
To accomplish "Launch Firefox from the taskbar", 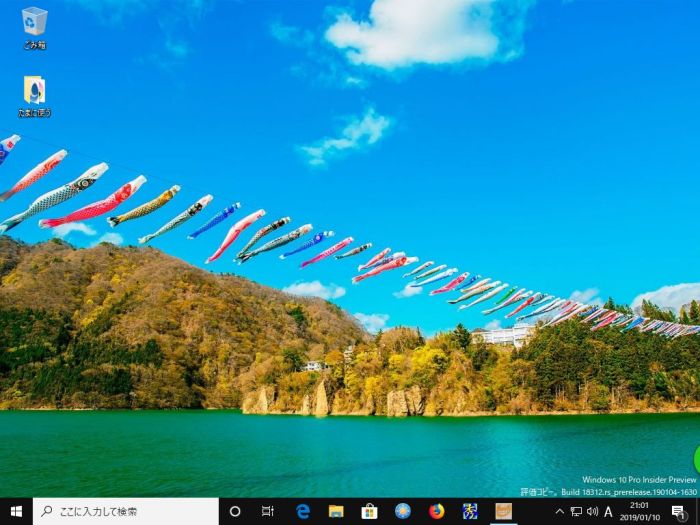I will tap(436, 511).
